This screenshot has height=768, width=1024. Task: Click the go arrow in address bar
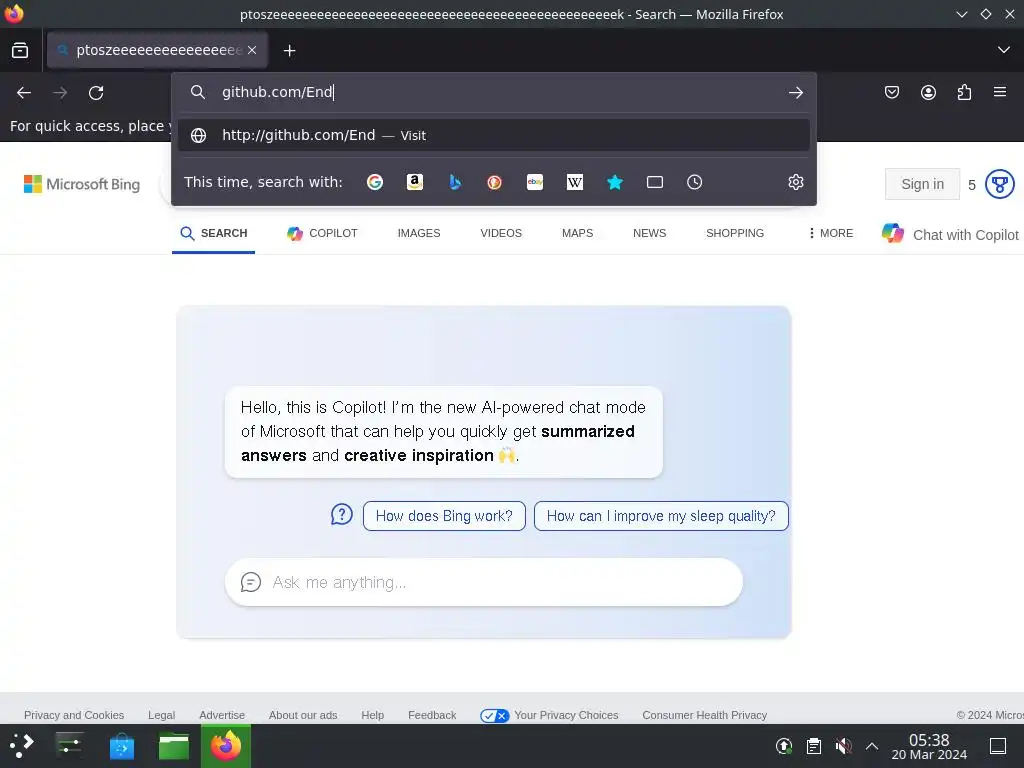point(795,93)
